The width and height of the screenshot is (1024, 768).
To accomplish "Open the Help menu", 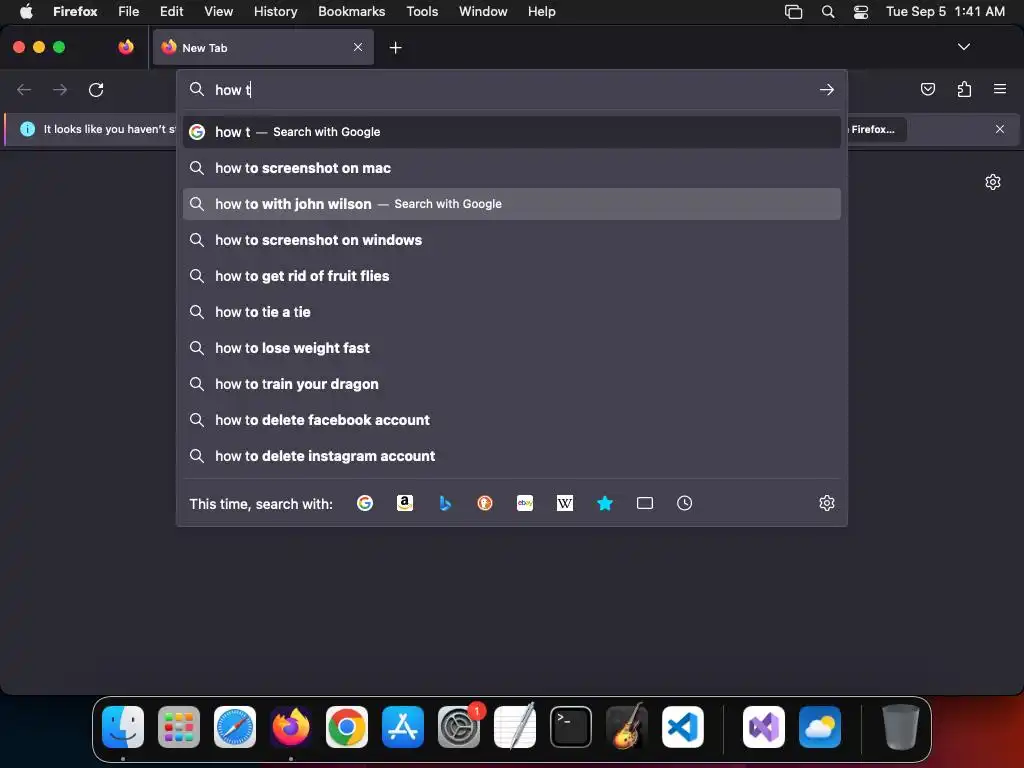I will [x=541, y=11].
